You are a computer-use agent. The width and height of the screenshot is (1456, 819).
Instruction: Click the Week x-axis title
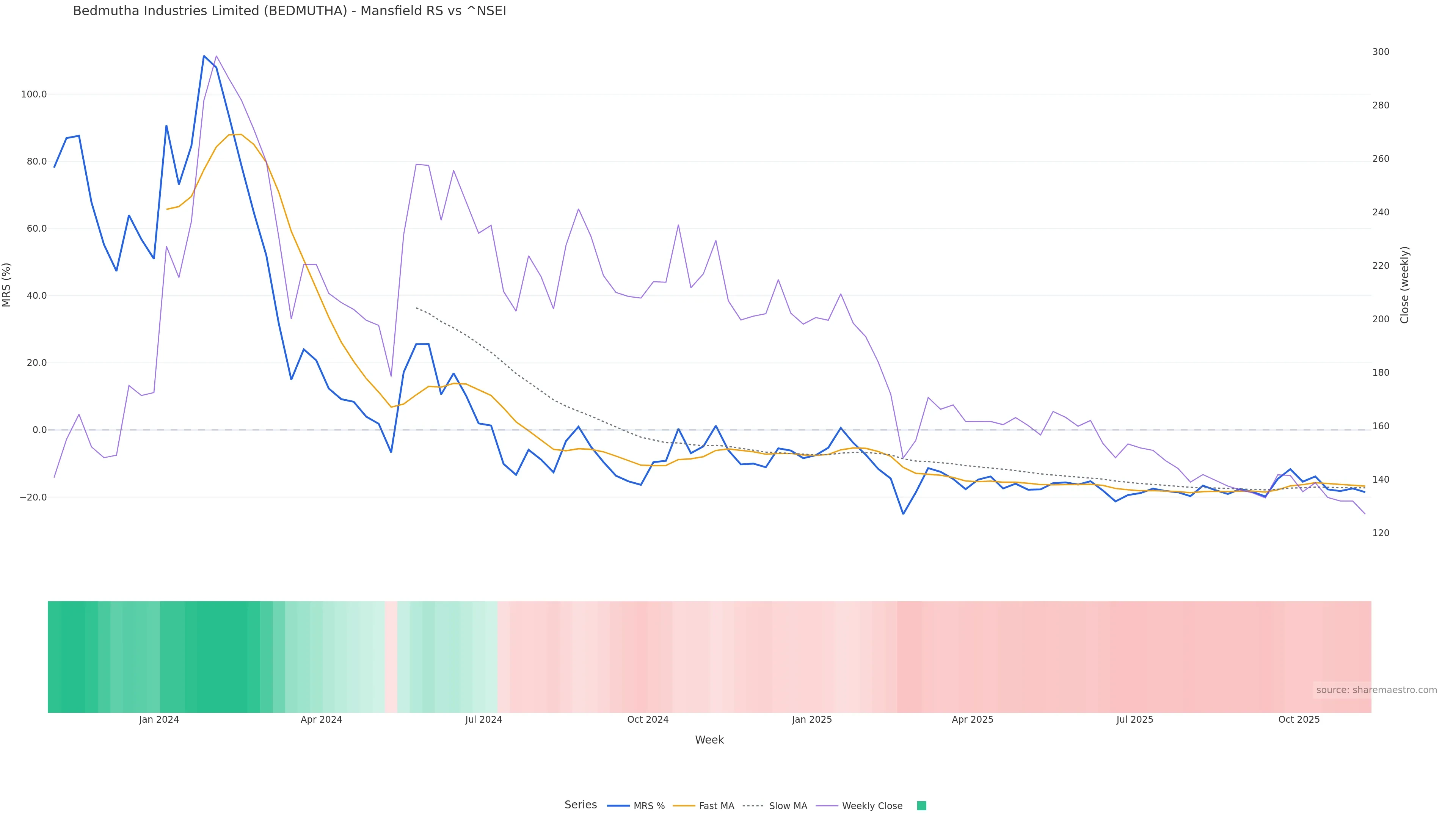pyautogui.click(x=709, y=740)
